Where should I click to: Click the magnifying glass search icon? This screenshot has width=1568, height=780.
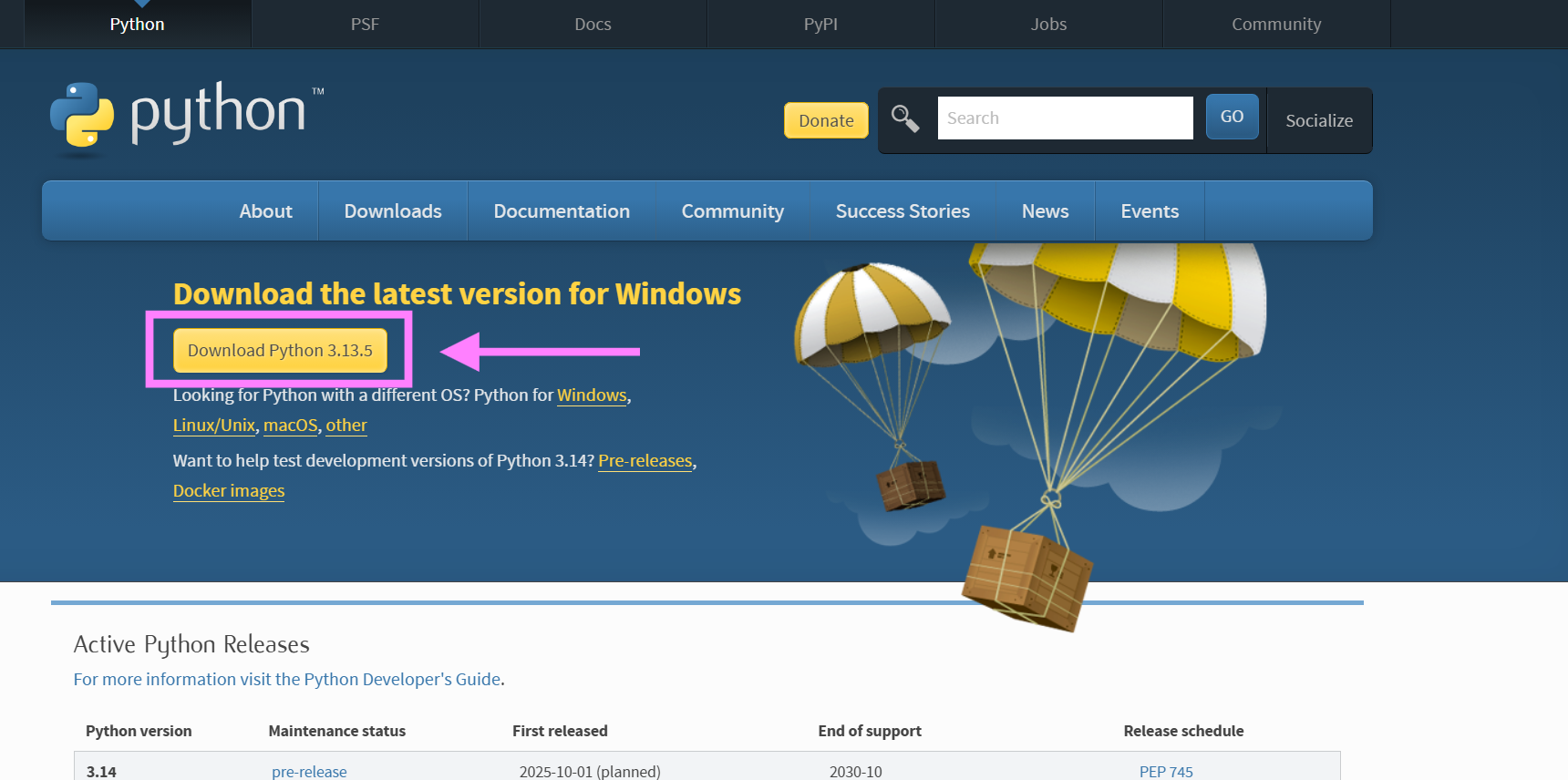(x=905, y=118)
